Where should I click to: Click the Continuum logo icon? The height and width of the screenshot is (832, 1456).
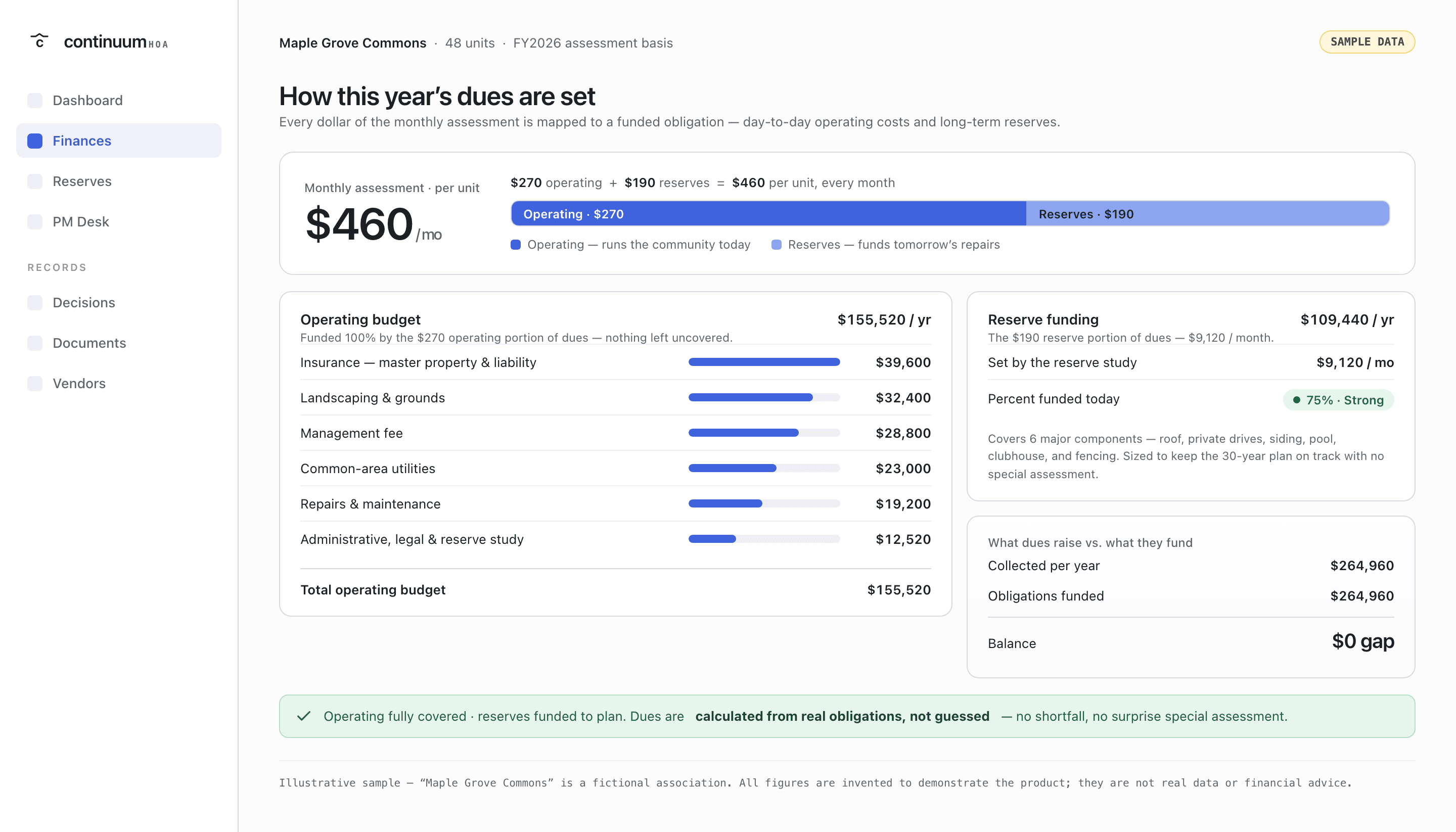coord(39,41)
